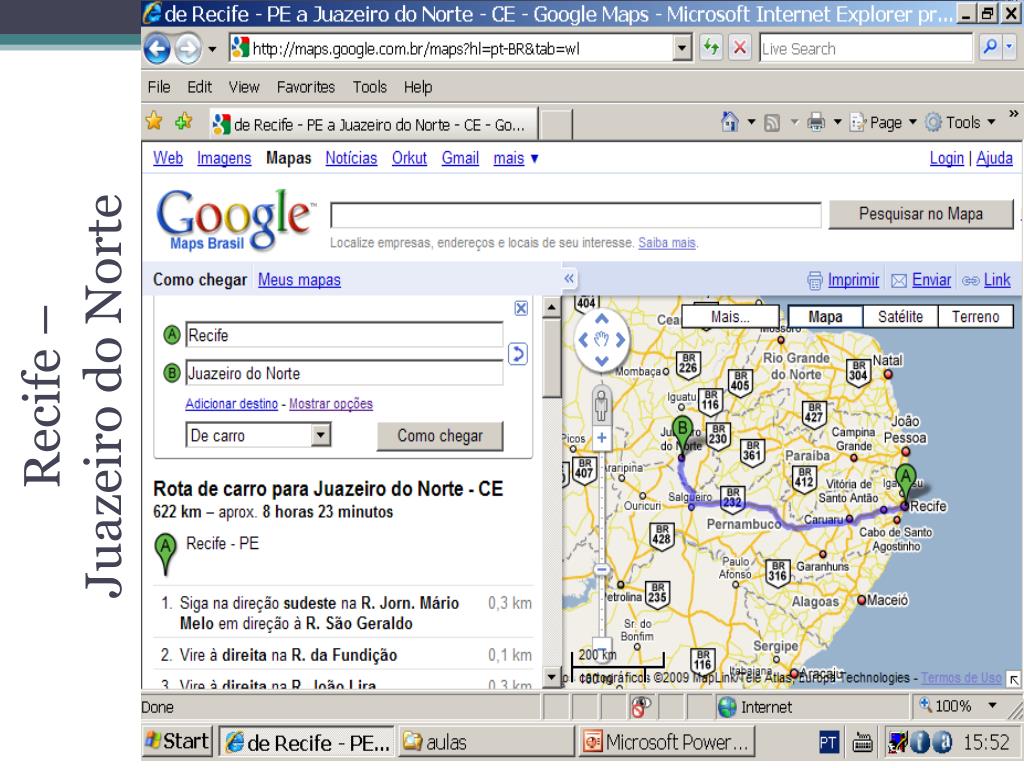Swap origin and destination arrow icon
Viewport: 1024px width, 768px height.
(x=518, y=354)
